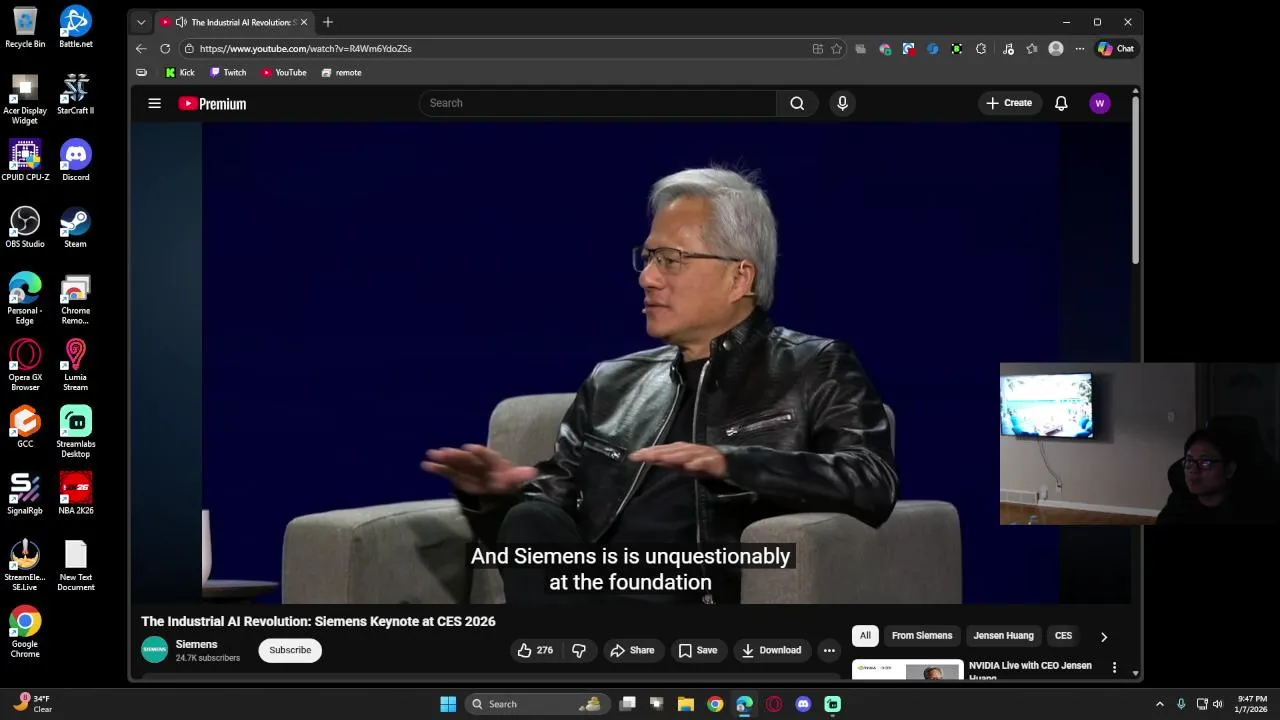The height and width of the screenshot is (720, 1280).
Task: Open Google Chrome desktop shortcut
Action: pyautogui.click(x=25, y=631)
